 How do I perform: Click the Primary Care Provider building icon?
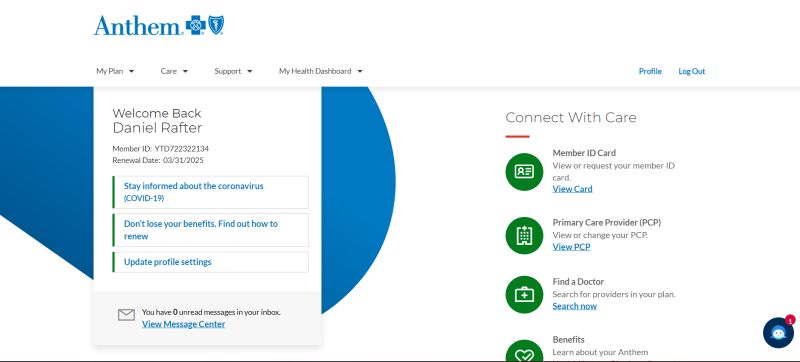(x=524, y=236)
